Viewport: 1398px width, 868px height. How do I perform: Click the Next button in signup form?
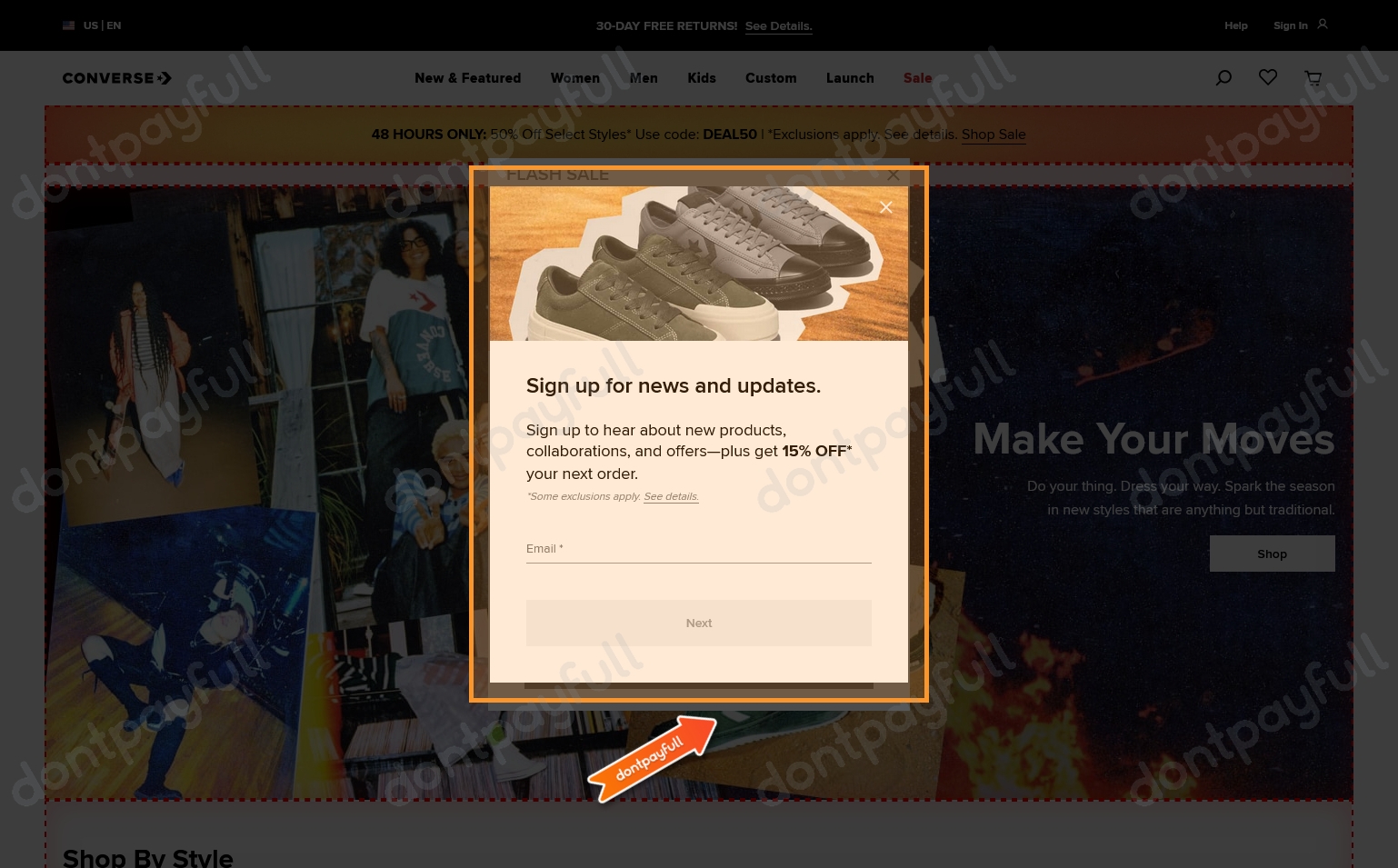tap(699, 624)
